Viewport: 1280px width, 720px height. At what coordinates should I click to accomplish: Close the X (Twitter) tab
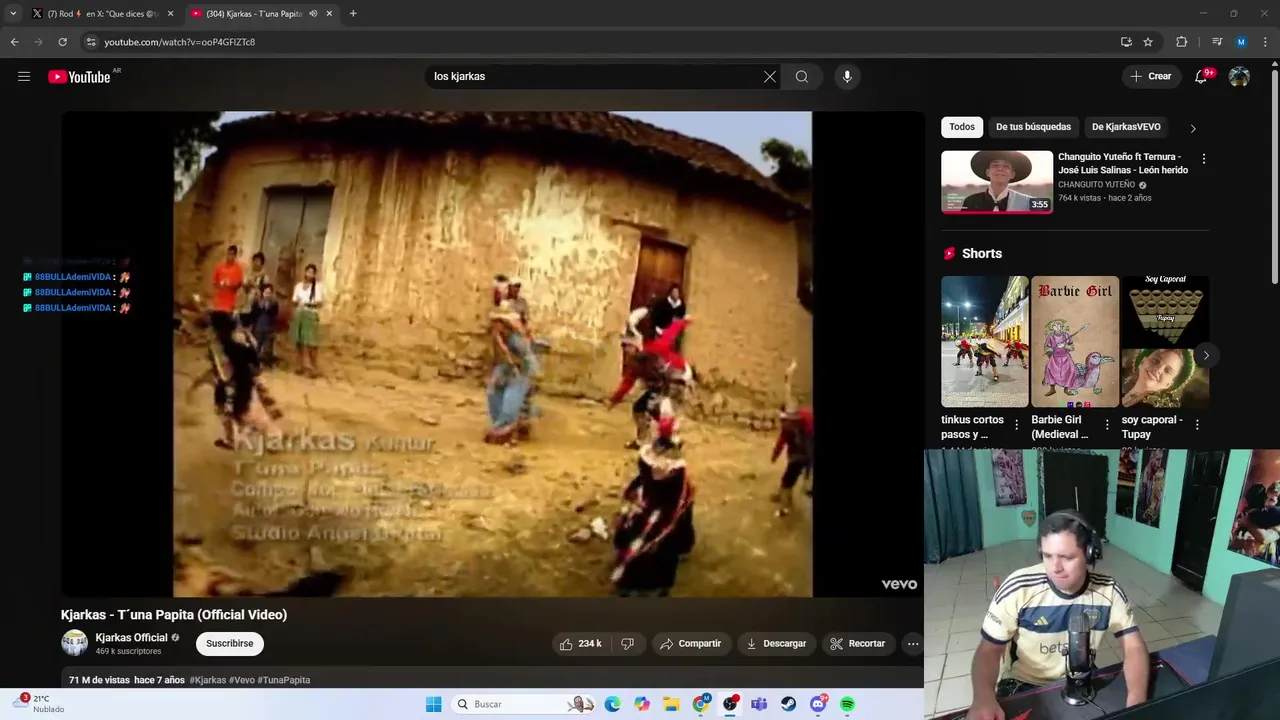170,14
